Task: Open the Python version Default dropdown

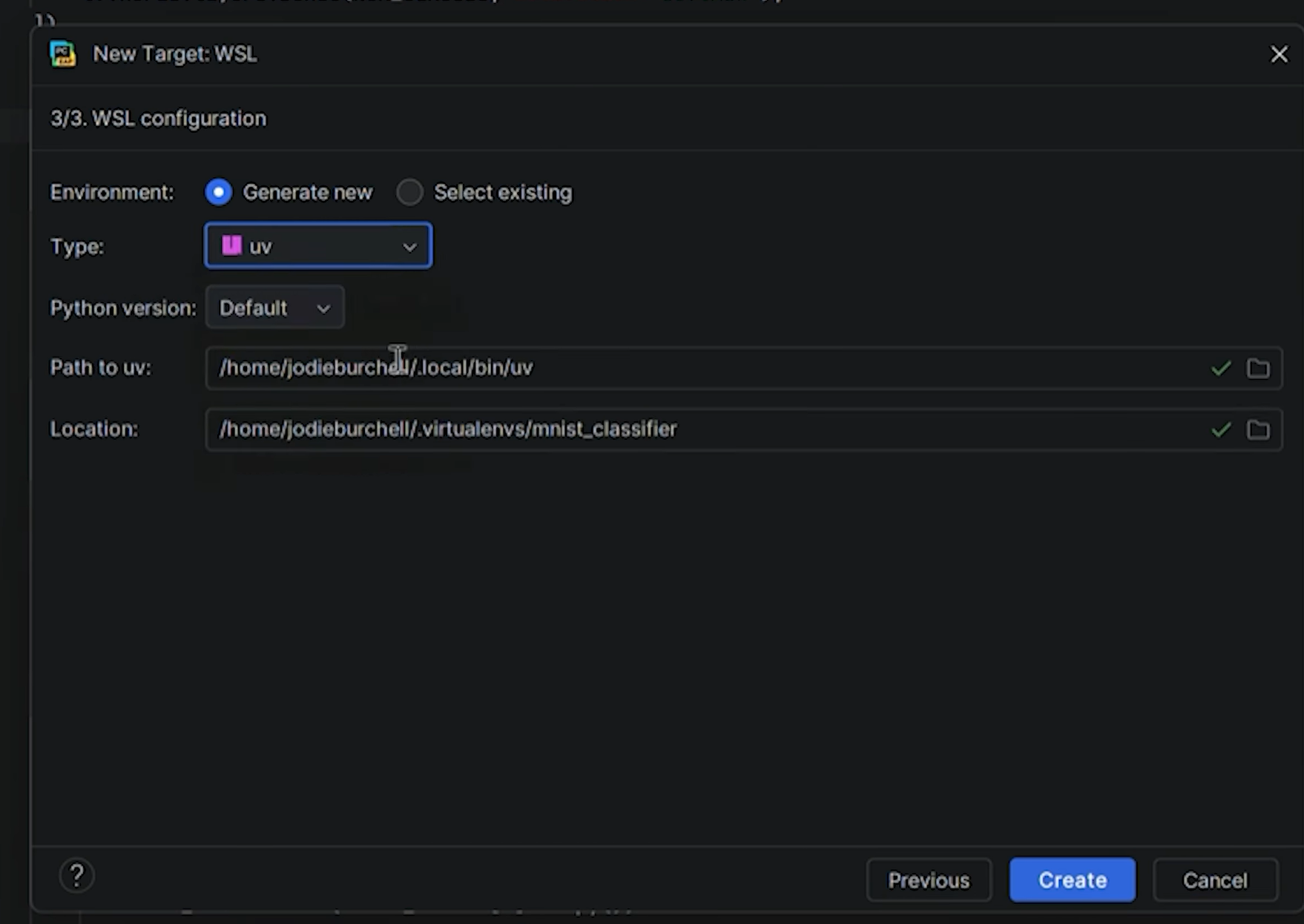Action: point(274,308)
